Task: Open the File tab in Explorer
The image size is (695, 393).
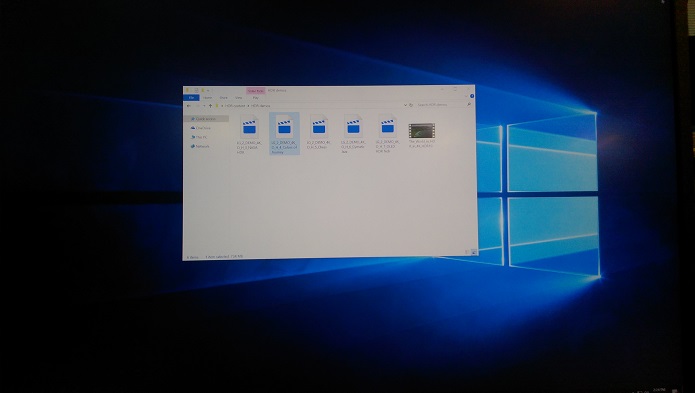Action: [191, 97]
